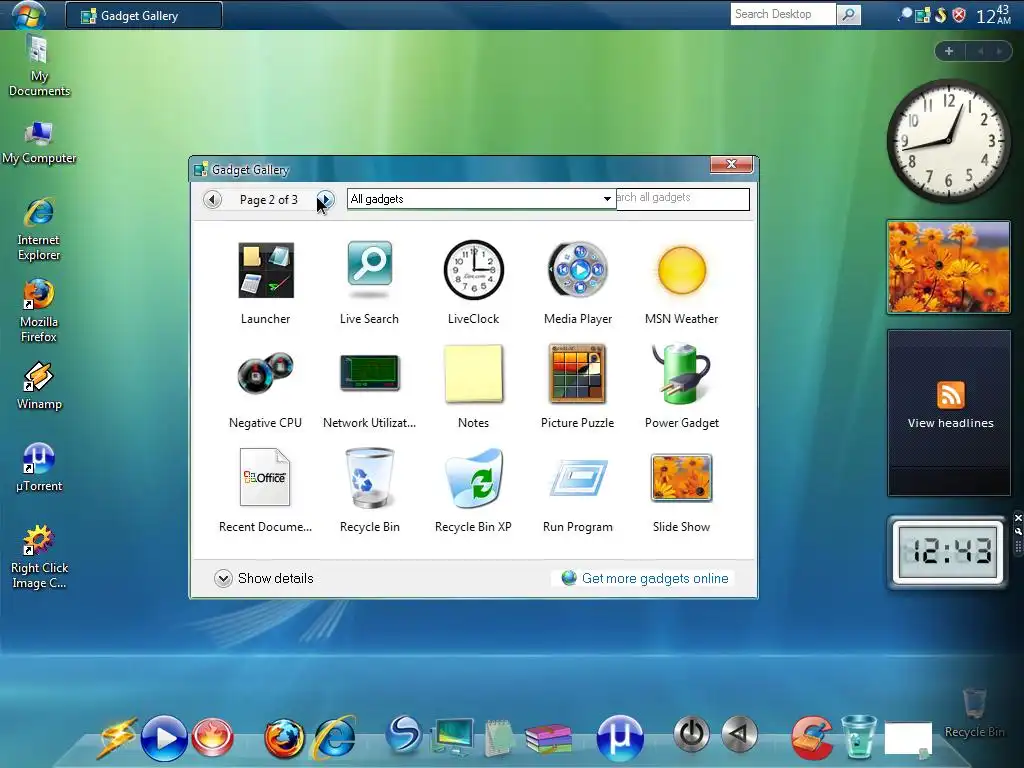Go to next gadget page
The image size is (1024, 768).
325,199
